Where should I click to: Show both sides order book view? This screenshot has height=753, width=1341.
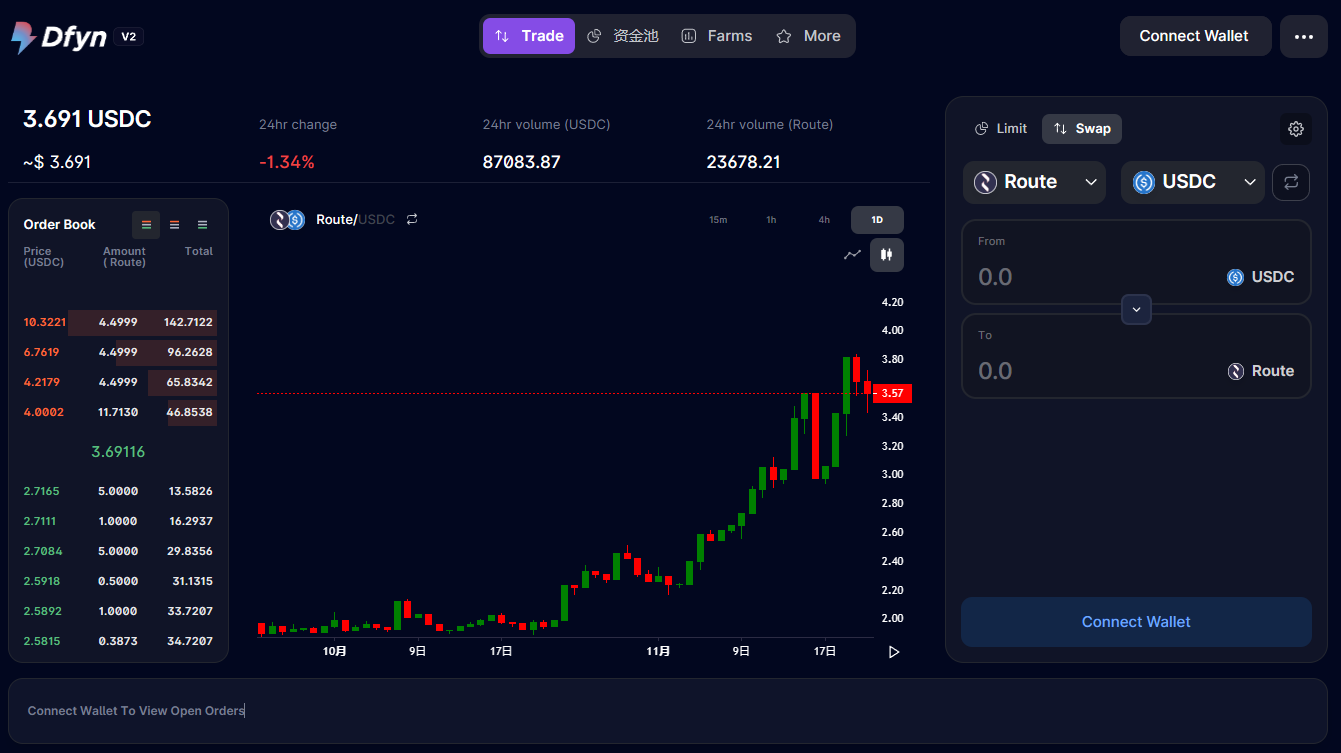click(146, 225)
